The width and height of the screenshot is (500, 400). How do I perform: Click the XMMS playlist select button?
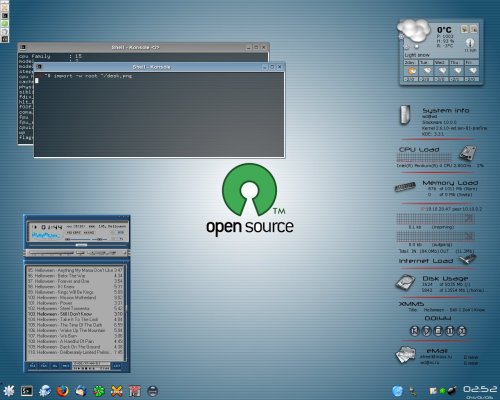55,366
